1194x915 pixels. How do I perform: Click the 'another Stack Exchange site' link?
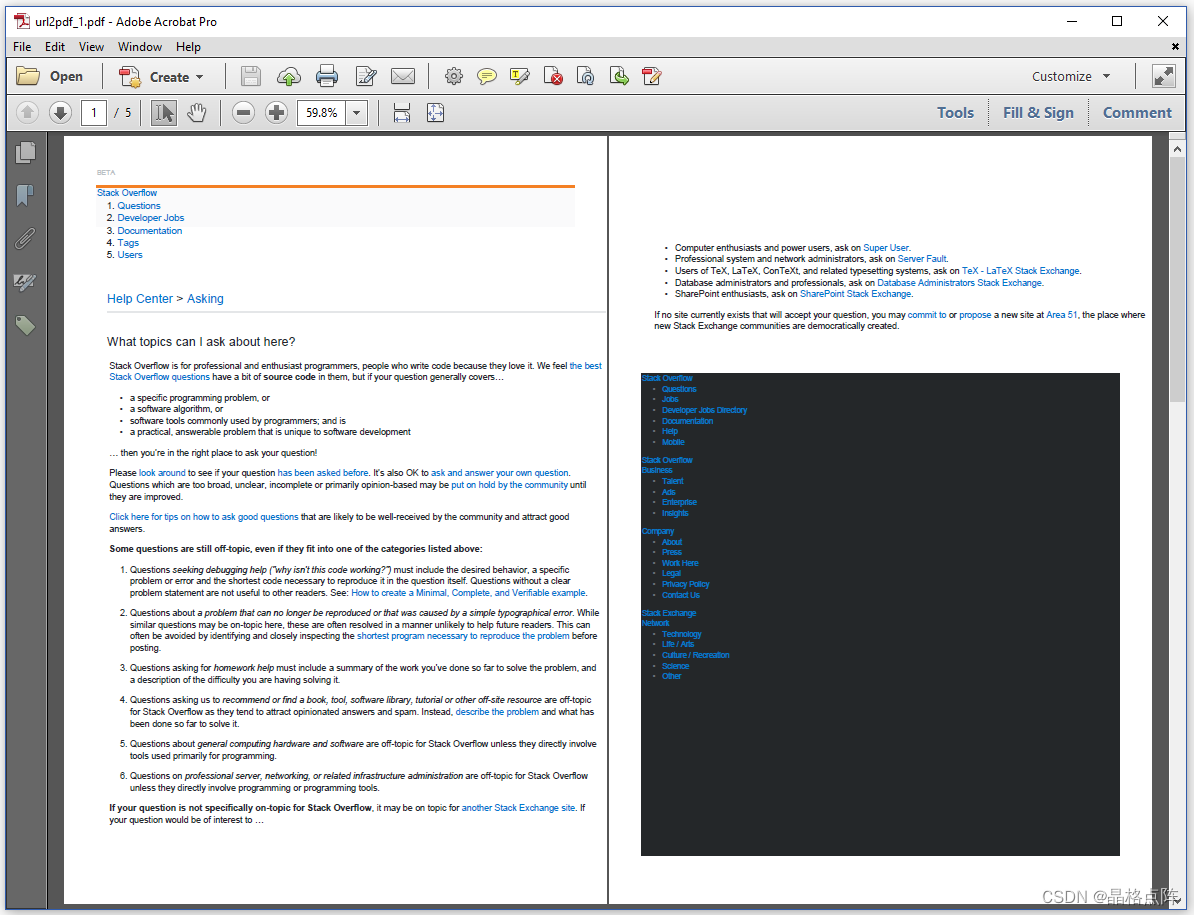click(519, 808)
